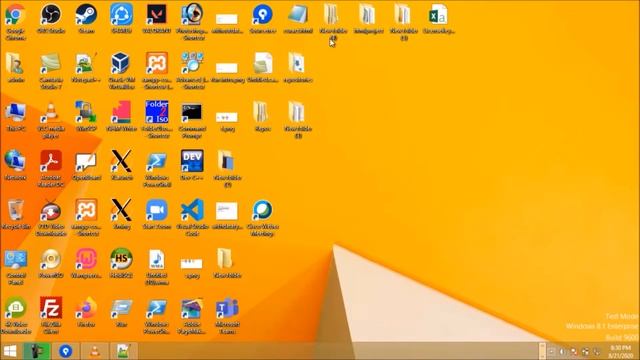Open the Firefox desktop shortcut
The image size is (640, 360).
pyautogui.click(x=86, y=312)
